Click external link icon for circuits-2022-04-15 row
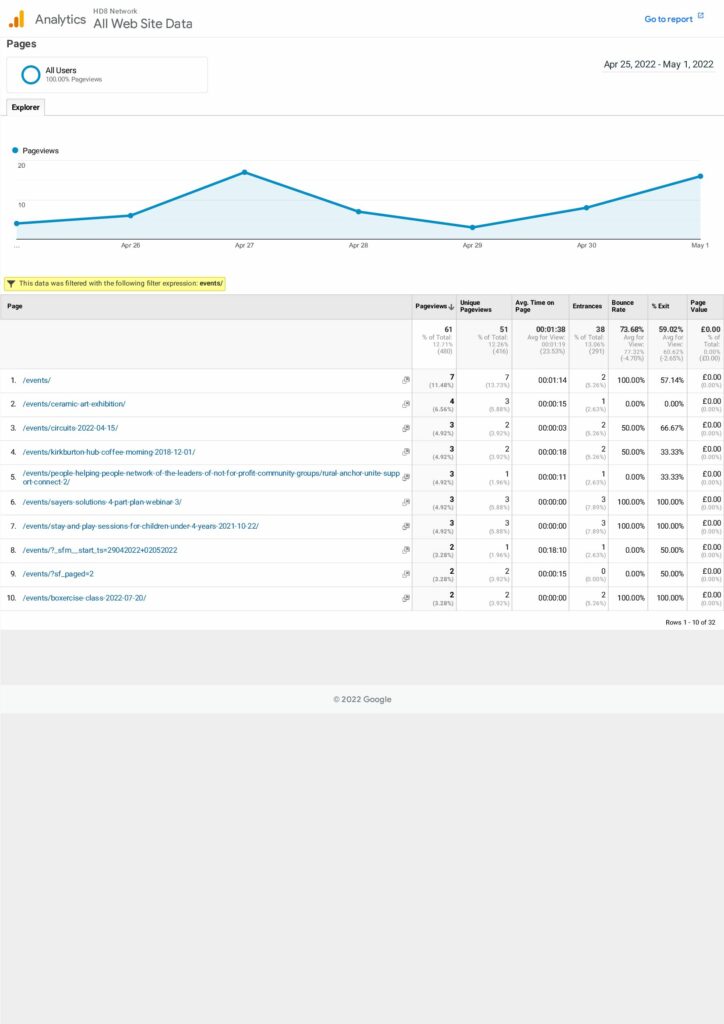 click(406, 428)
